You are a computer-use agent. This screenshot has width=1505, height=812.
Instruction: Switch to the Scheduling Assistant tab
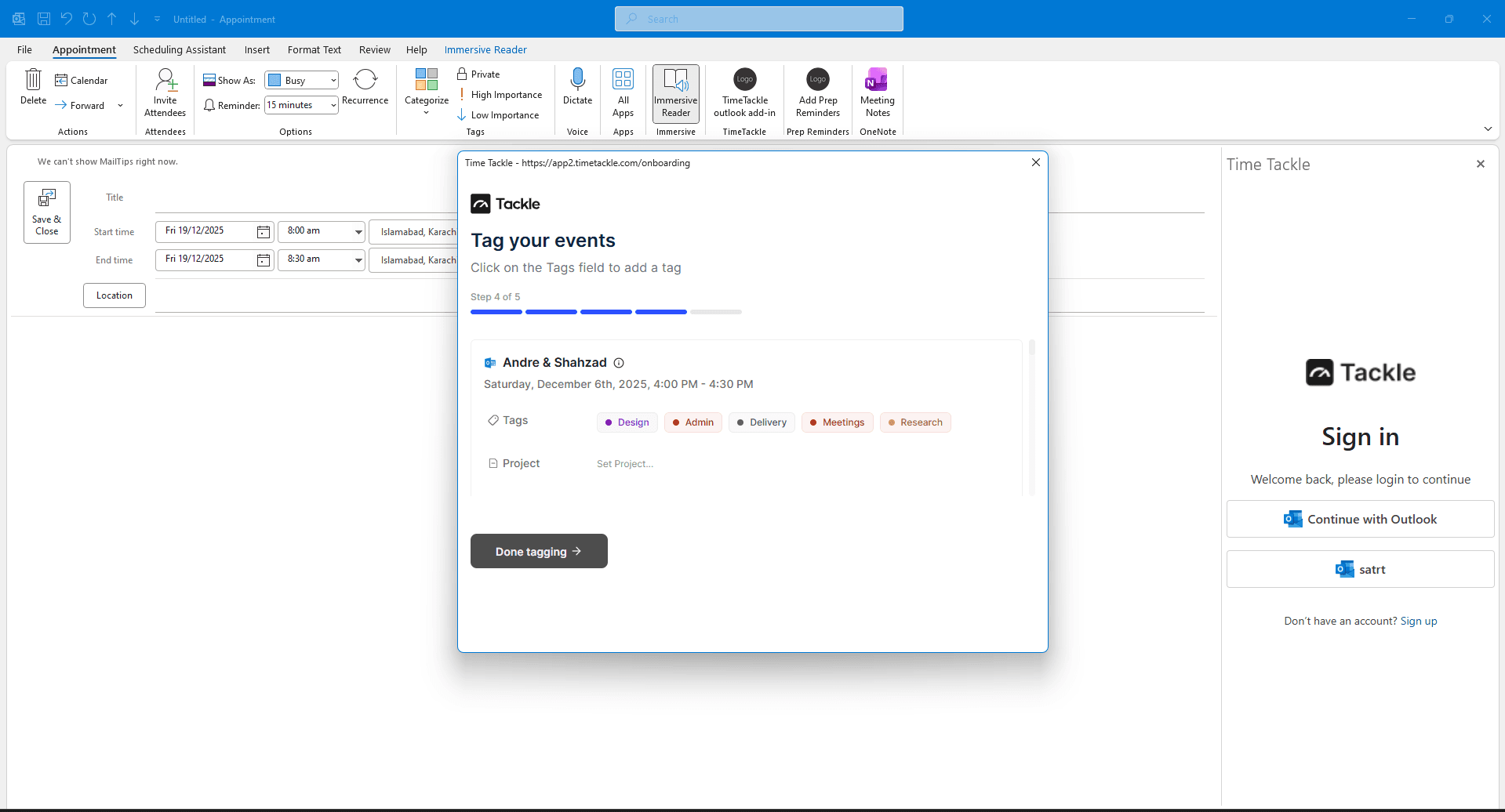point(180,49)
